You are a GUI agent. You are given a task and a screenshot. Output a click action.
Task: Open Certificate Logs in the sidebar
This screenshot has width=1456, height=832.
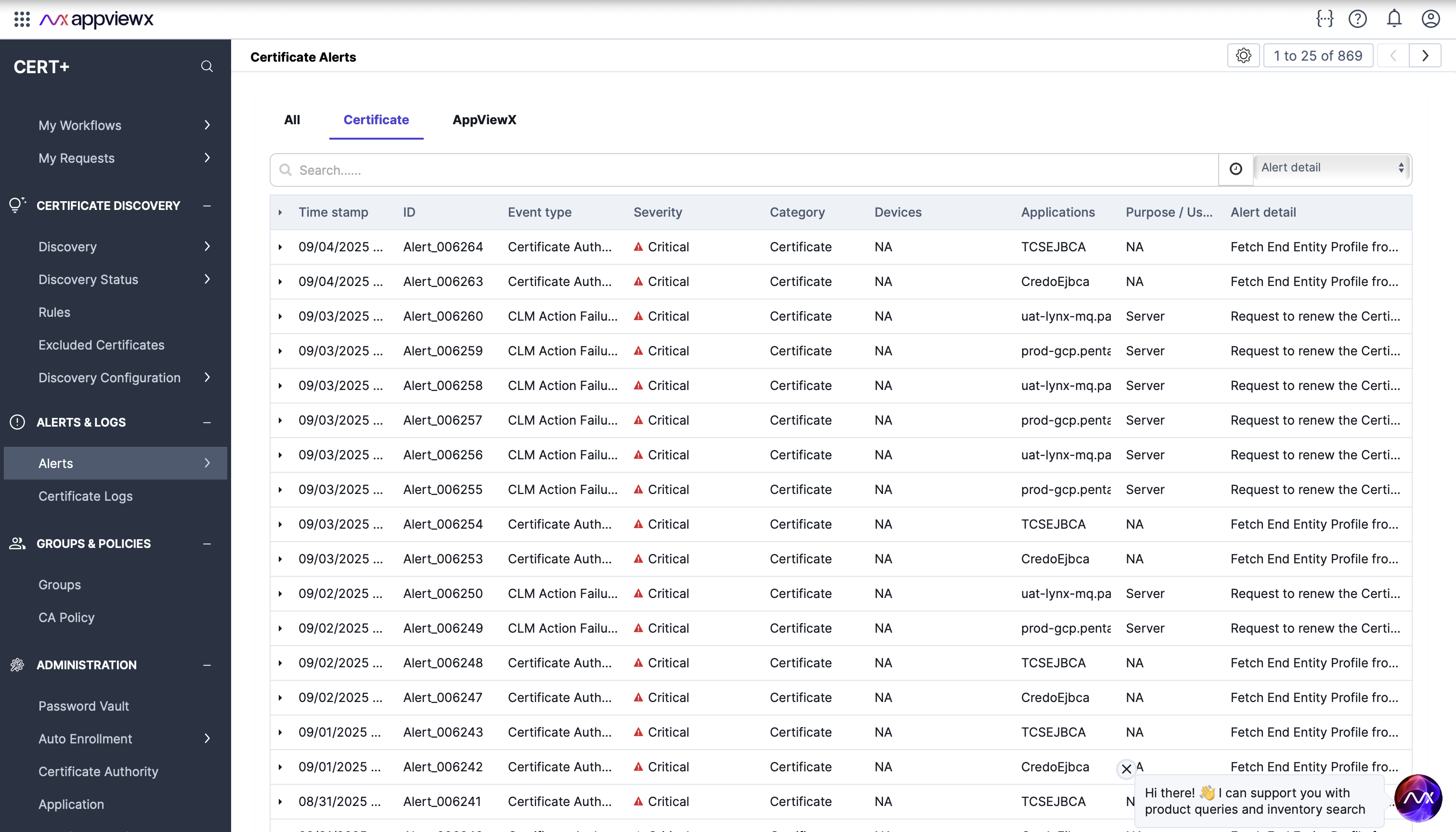[85, 496]
